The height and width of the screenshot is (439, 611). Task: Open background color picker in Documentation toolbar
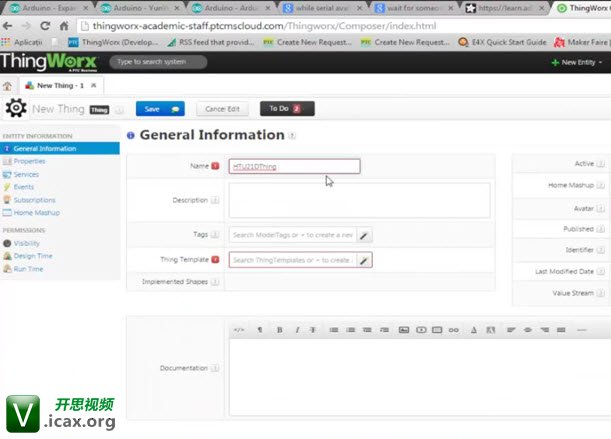pos(491,330)
